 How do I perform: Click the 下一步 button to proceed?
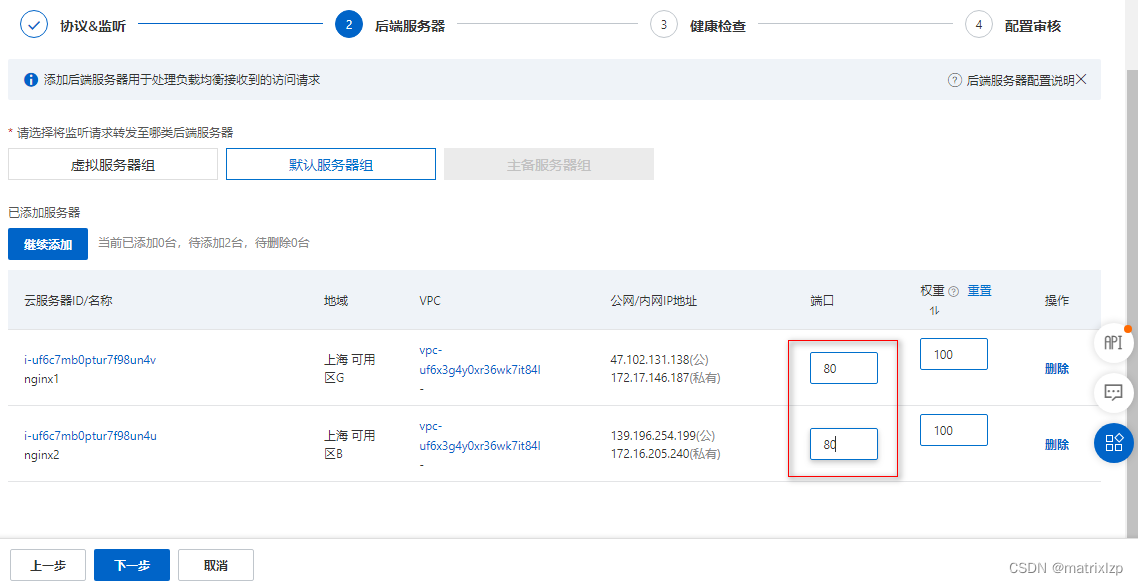pos(131,564)
